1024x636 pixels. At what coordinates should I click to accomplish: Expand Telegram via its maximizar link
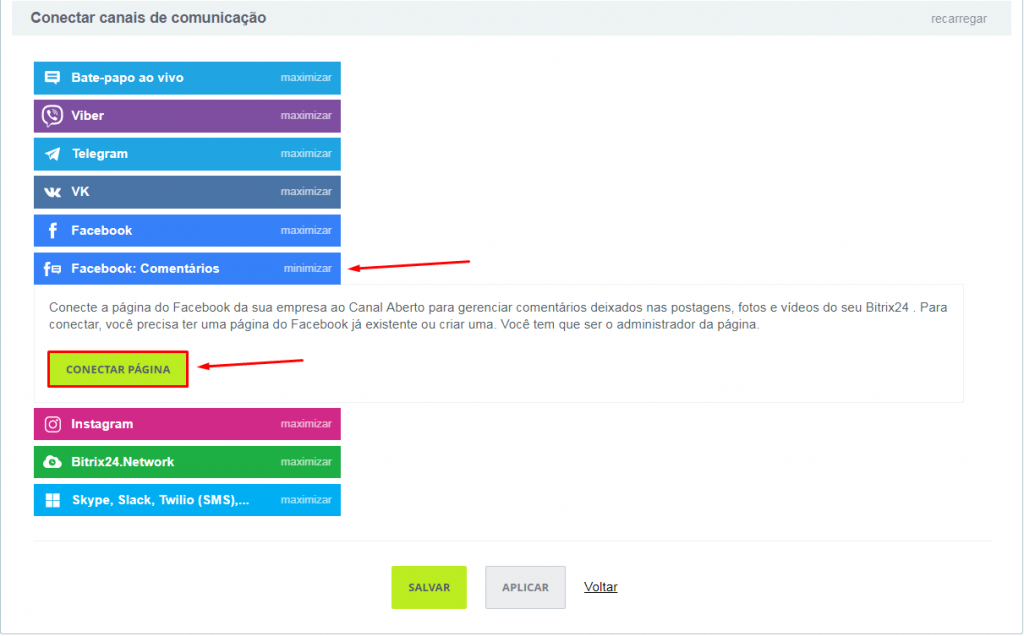click(x=306, y=153)
